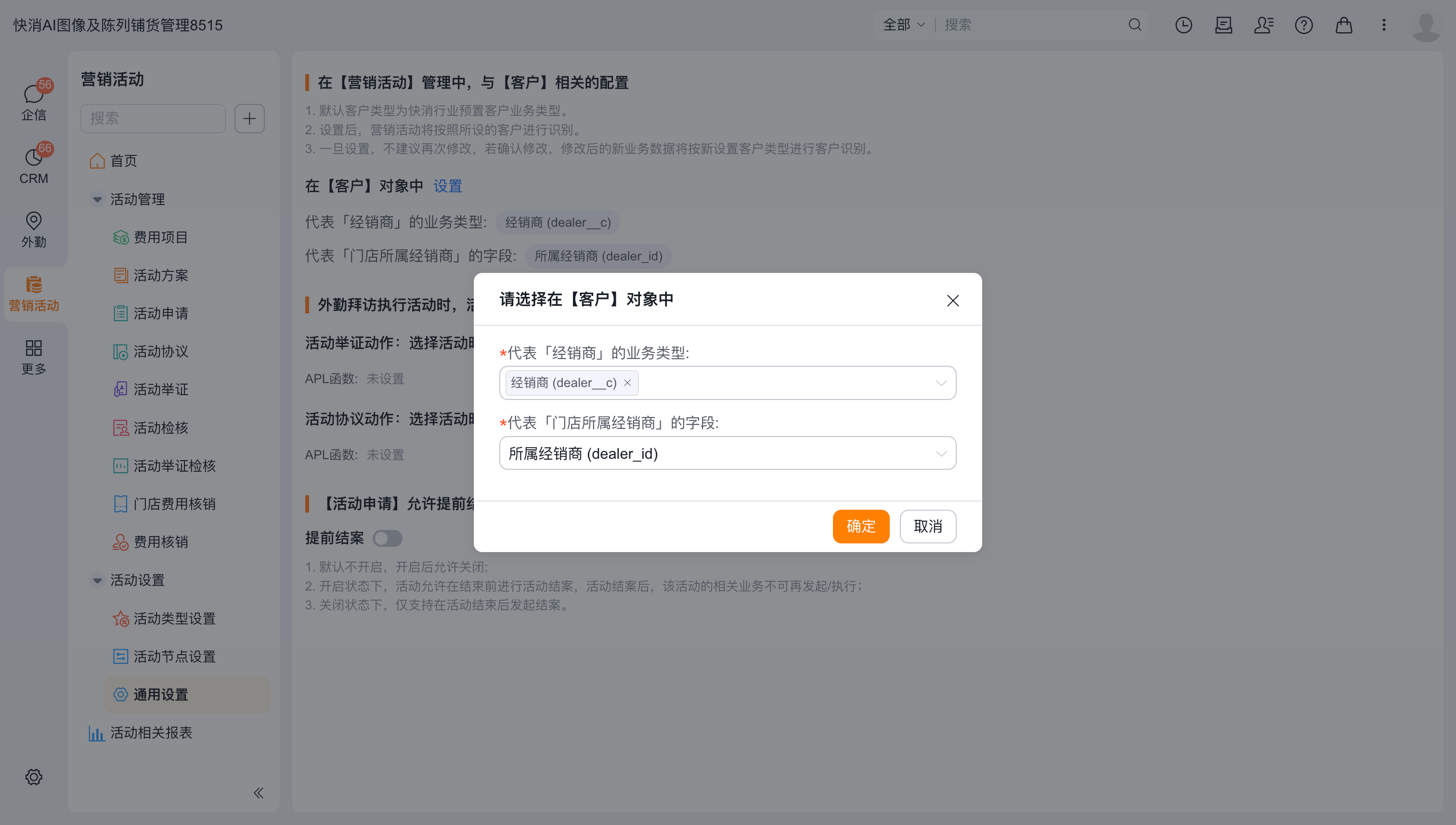Open 活动类型设置 menu item
This screenshot has width=1456, height=825.
(164, 618)
